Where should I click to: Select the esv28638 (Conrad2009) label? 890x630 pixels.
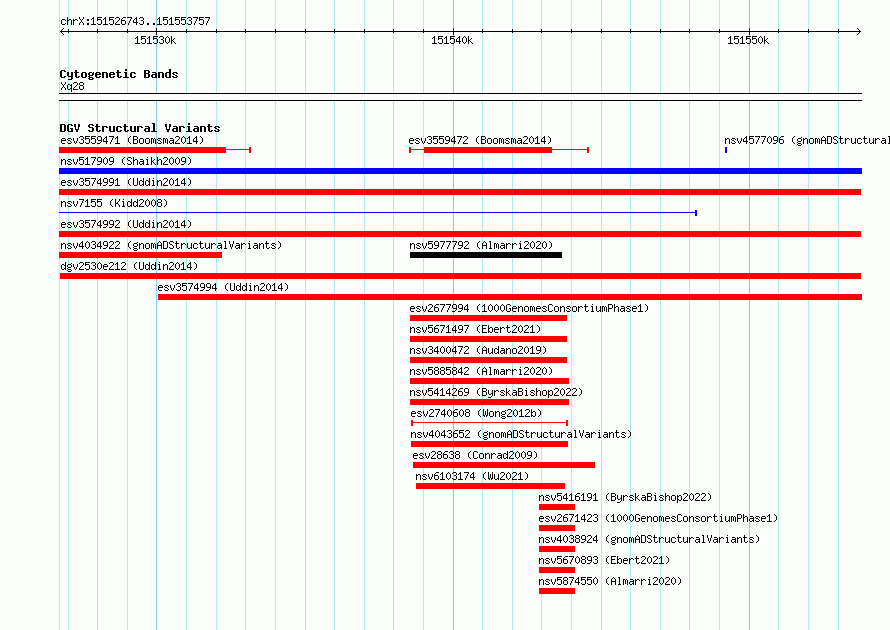click(x=475, y=455)
